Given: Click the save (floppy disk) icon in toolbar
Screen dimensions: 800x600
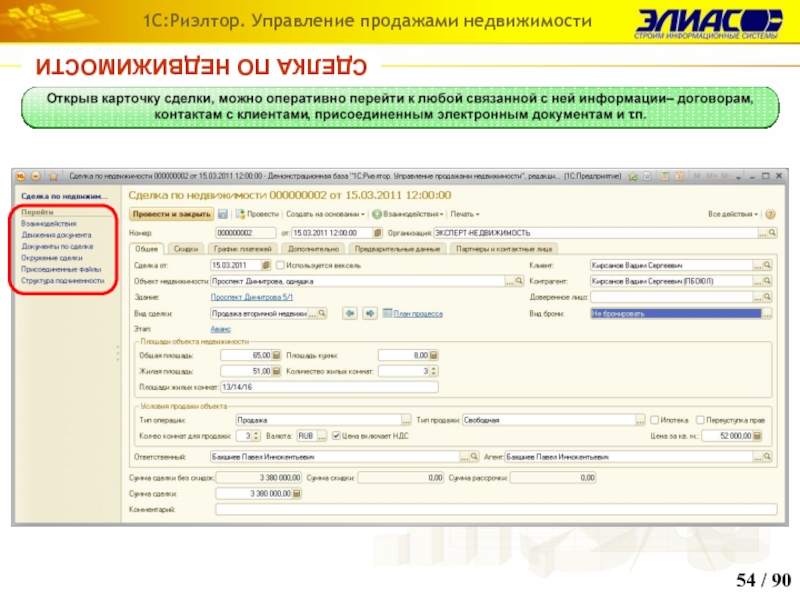Looking at the screenshot, I should tap(223, 214).
